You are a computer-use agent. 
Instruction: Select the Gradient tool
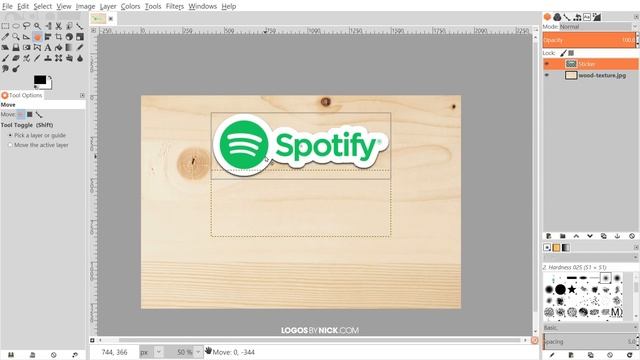tap(69, 47)
